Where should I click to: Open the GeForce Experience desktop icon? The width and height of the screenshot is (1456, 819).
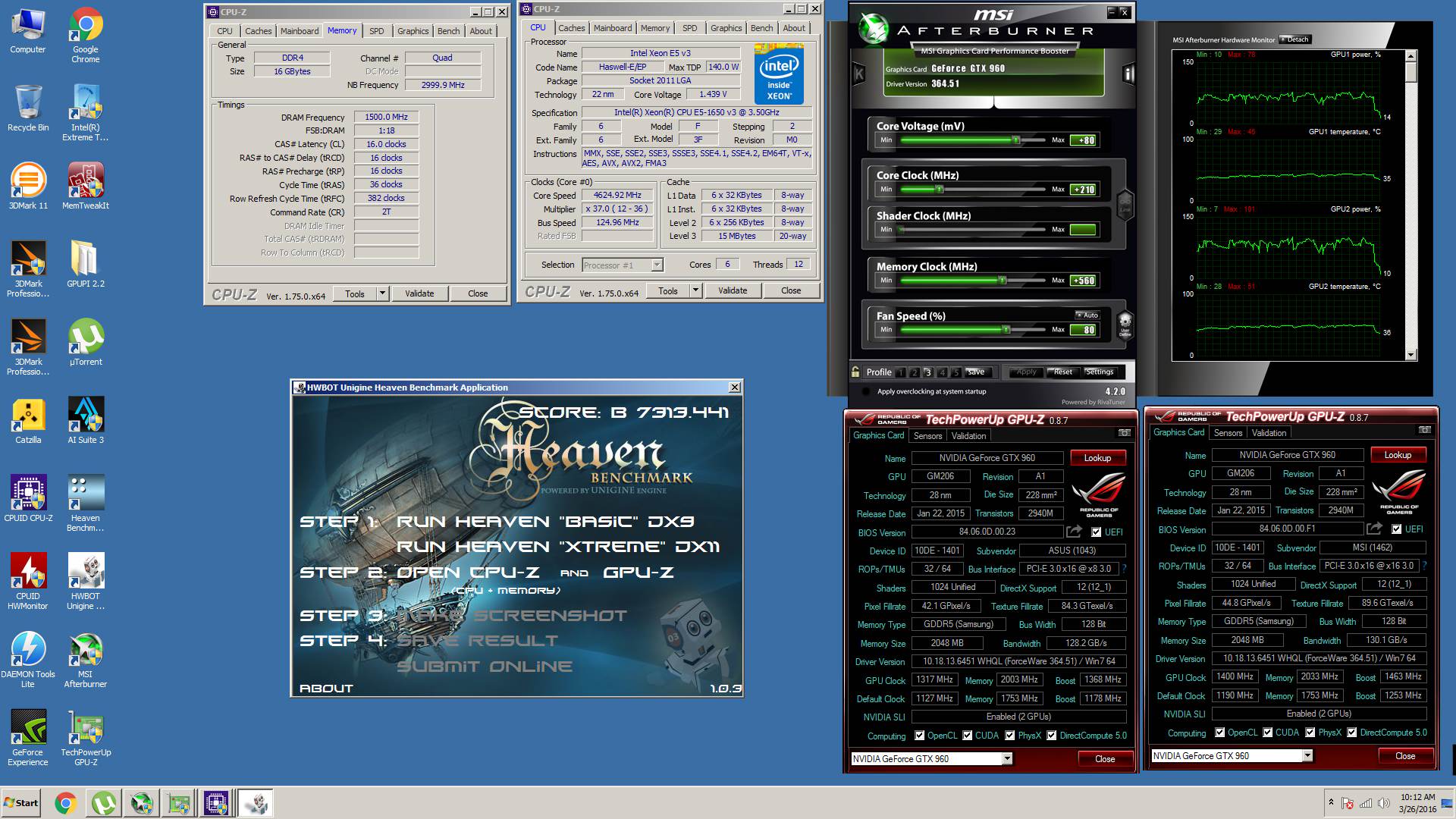28,739
